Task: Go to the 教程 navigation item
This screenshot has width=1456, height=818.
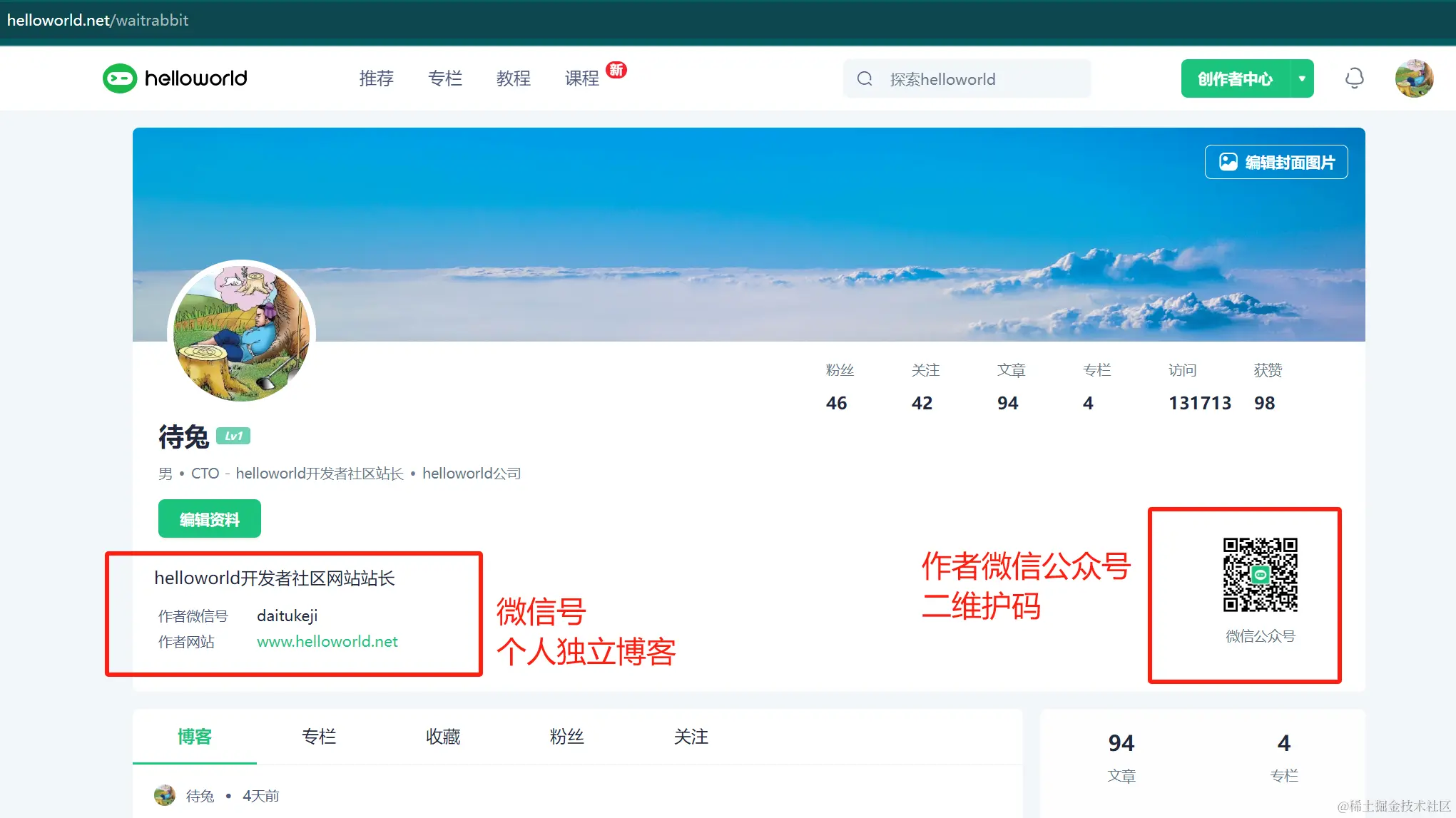Action: tap(513, 78)
